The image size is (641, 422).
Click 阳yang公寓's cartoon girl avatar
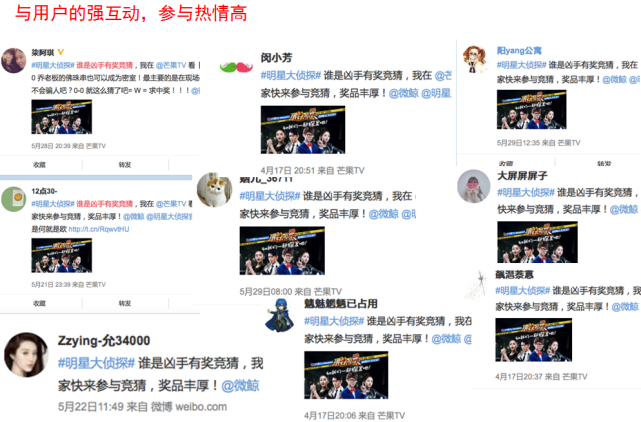point(475,59)
